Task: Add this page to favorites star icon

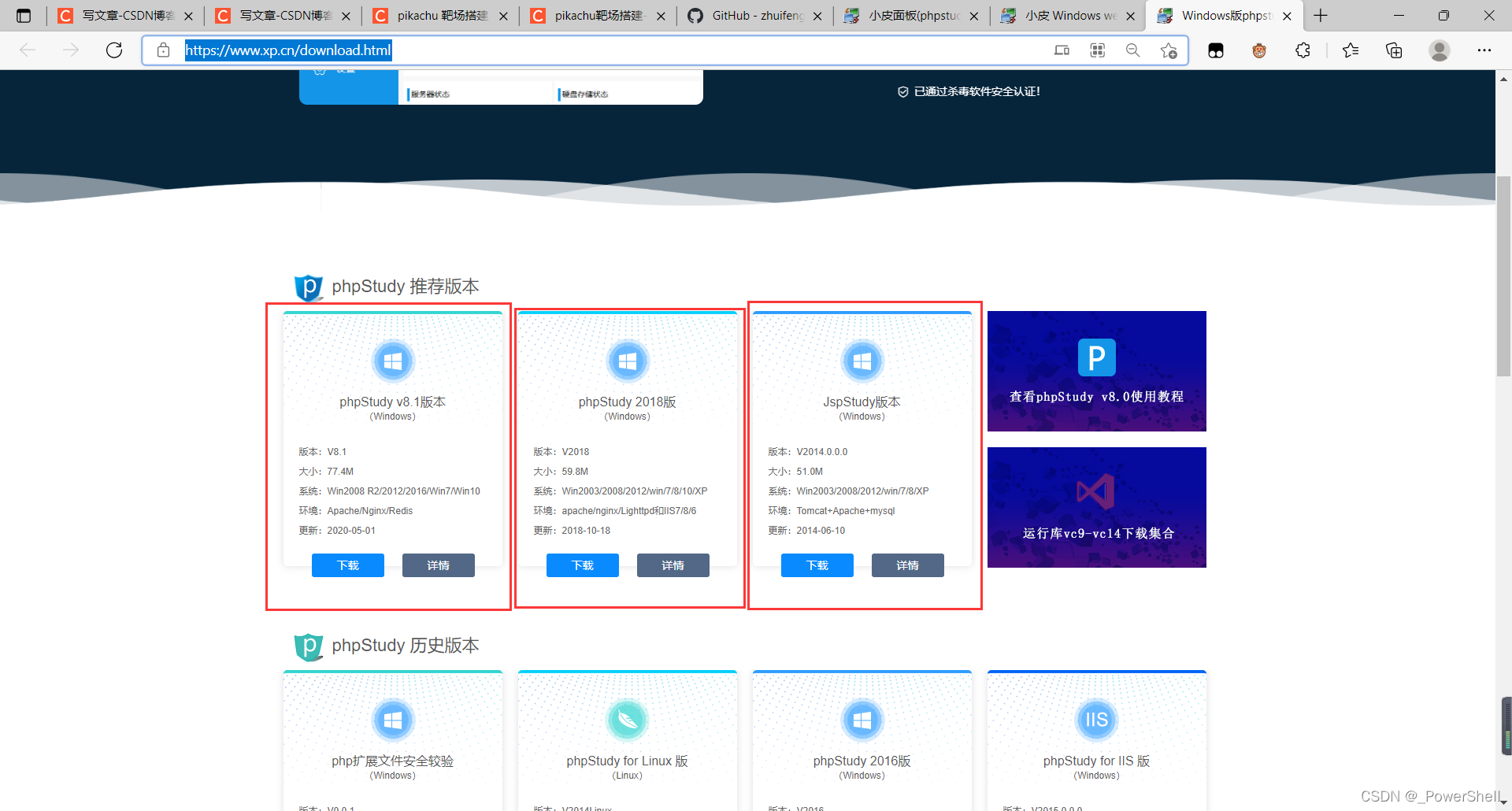Action: pos(1169,50)
